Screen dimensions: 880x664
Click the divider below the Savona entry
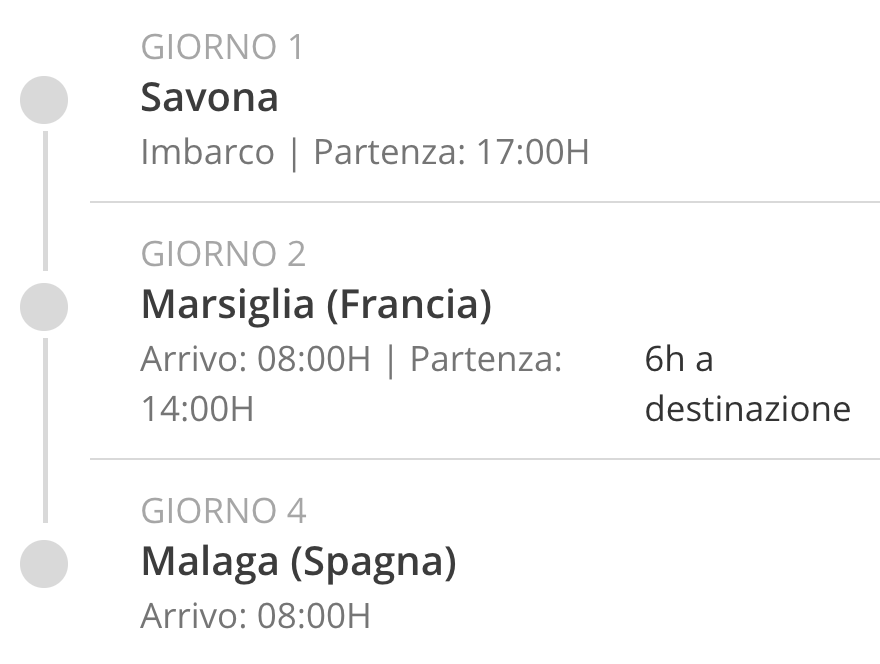point(485,201)
